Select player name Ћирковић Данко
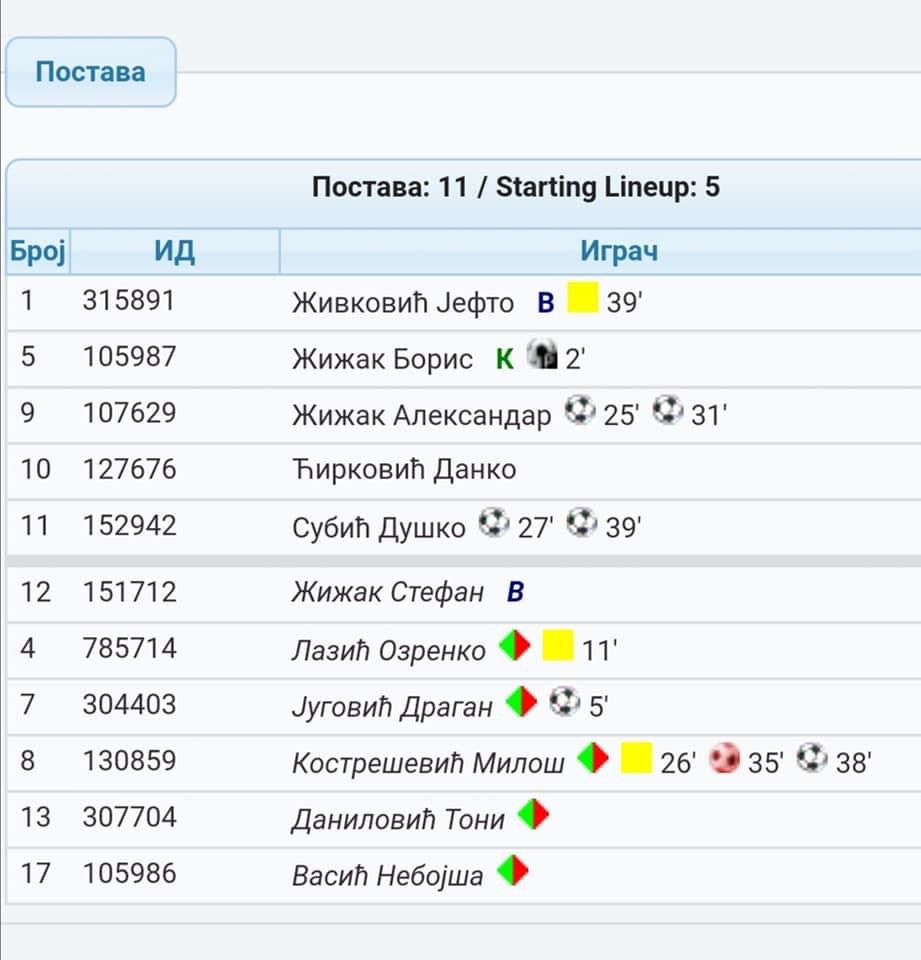Viewport: 921px width, 960px height. (x=404, y=470)
